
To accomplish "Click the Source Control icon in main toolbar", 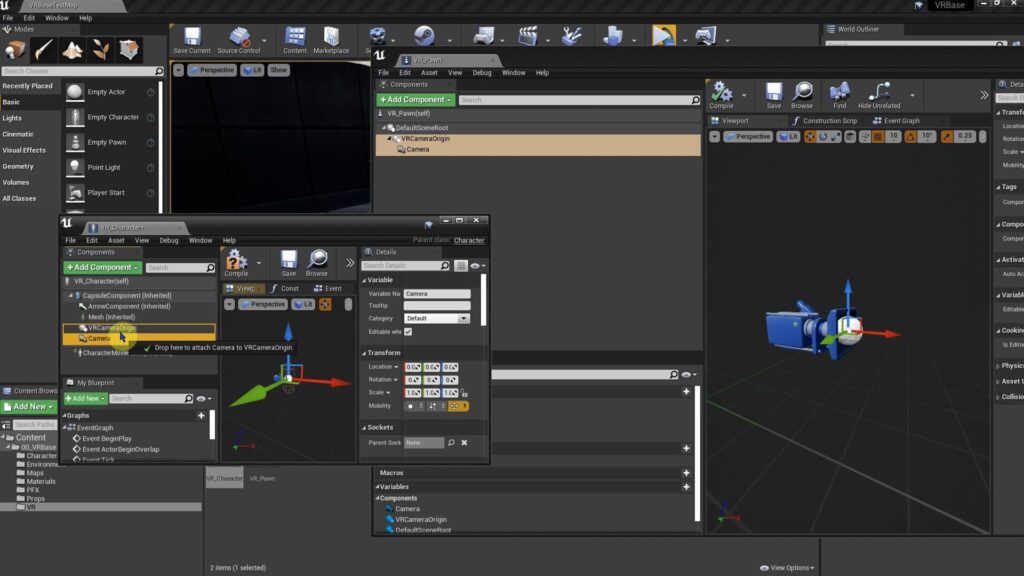I will click(240, 38).
